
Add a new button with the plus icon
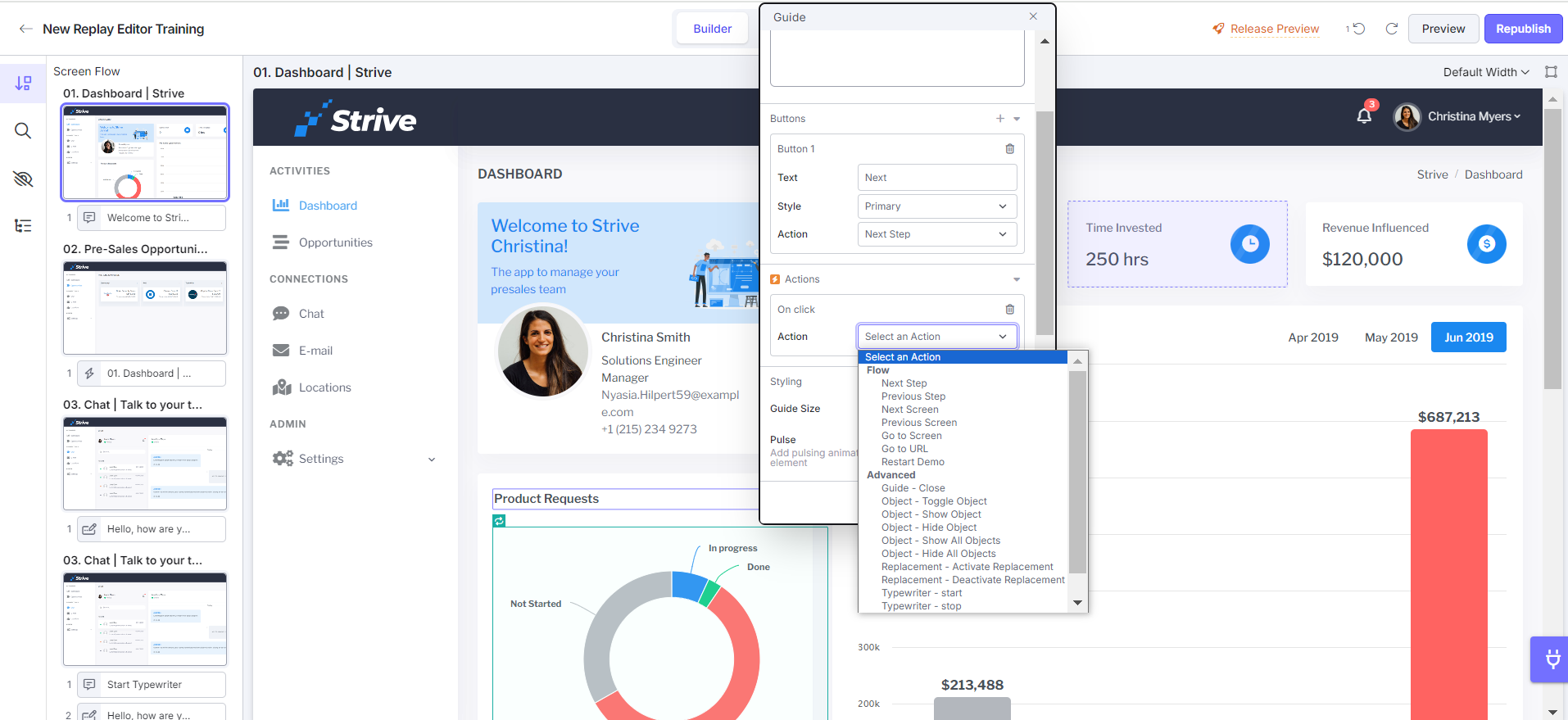click(1000, 119)
